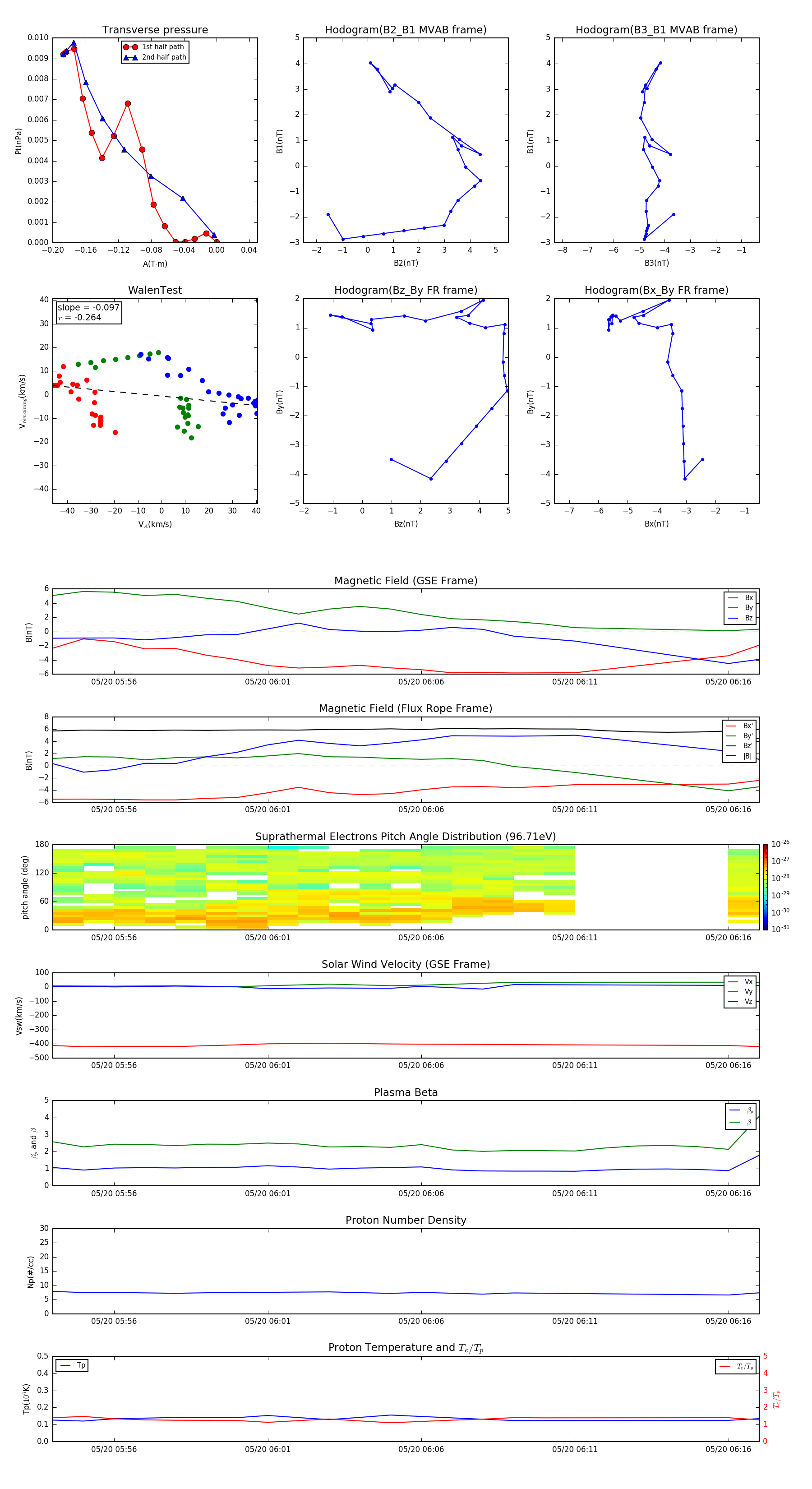Click the 'Vsw(km/s)' y-axis label
The height and width of the screenshot is (1489, 812).
(19, 1016)
